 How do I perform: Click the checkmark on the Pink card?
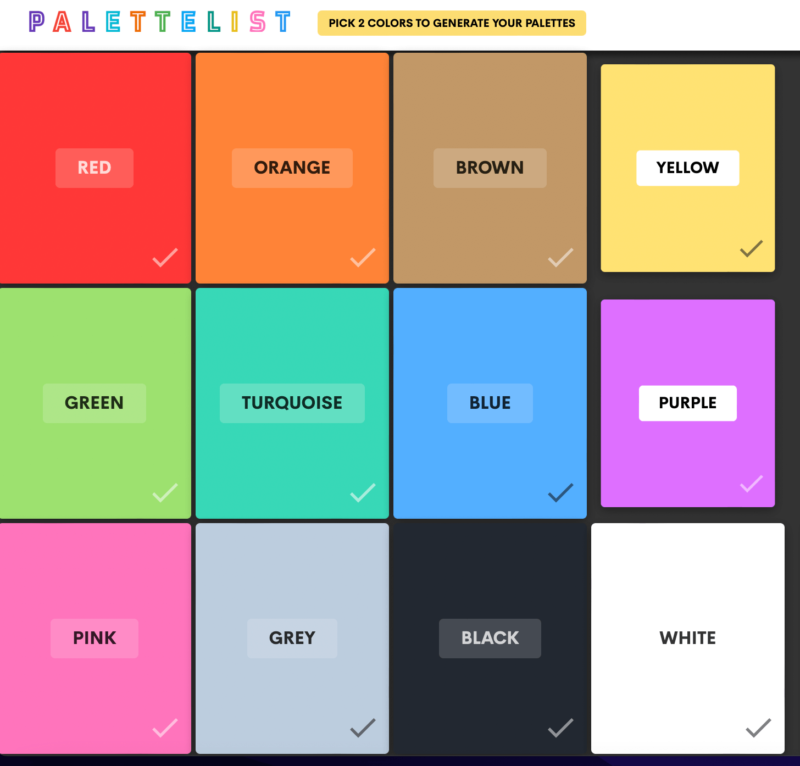tap(165, 728)
